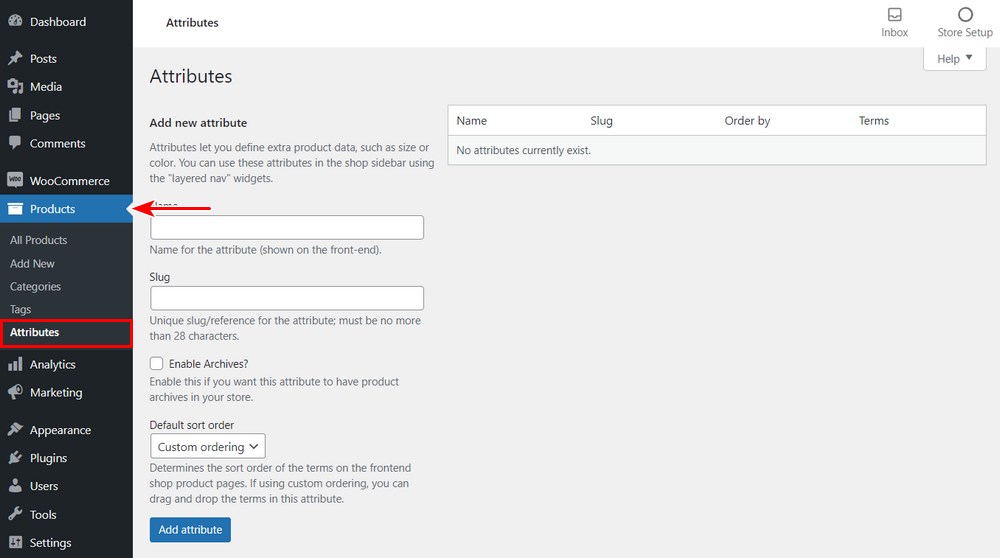Click Products menu label
The height and width of the screenshot is (558, 1000).
(52, 209)
